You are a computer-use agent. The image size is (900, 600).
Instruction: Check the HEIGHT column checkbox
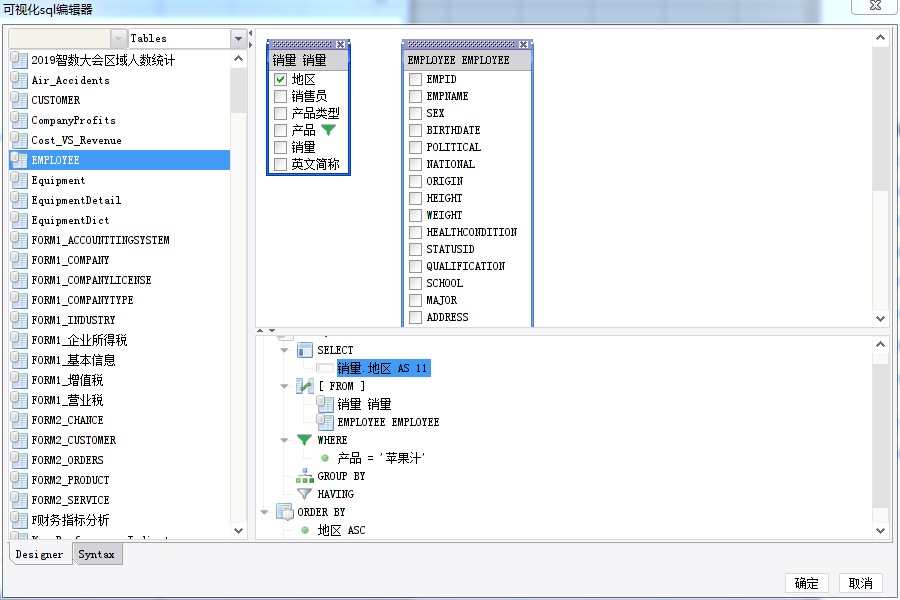pyautogui.click(x=415, y=198)
